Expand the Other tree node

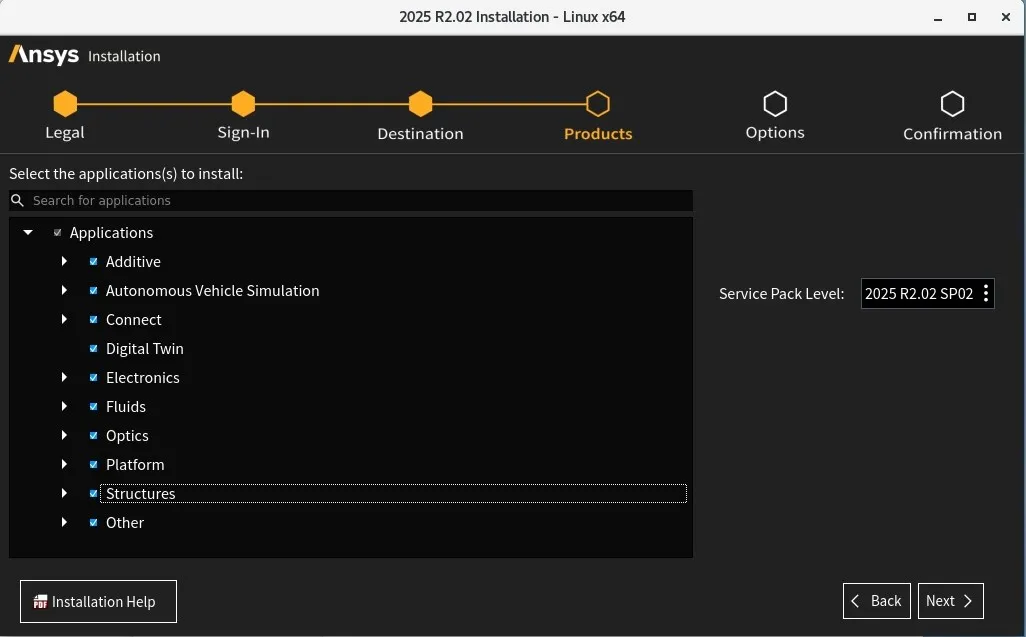tap(64, 523)
